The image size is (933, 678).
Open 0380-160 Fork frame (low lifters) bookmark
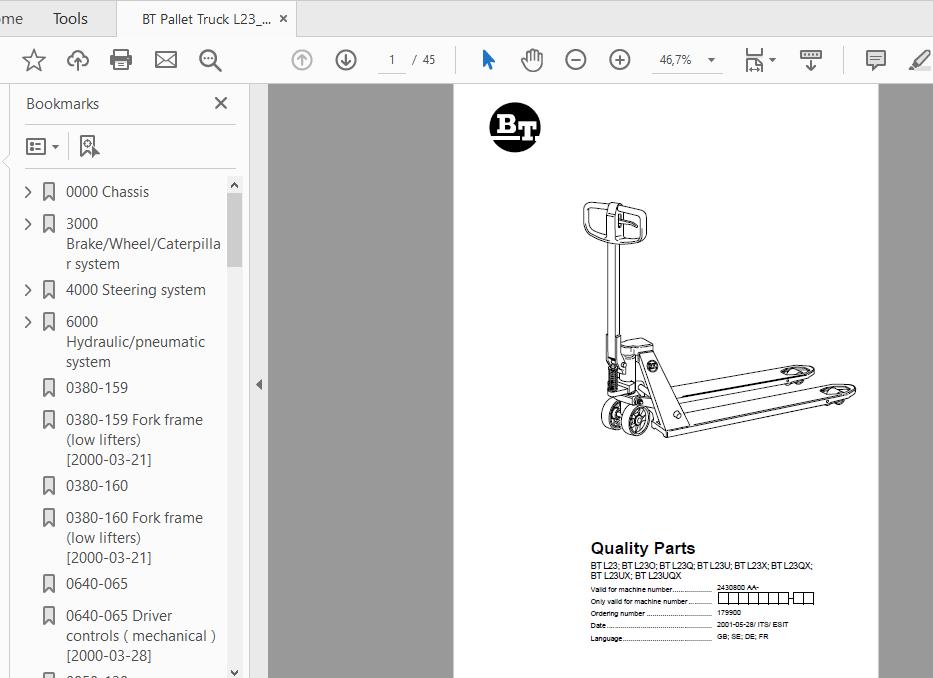(134, 538)
